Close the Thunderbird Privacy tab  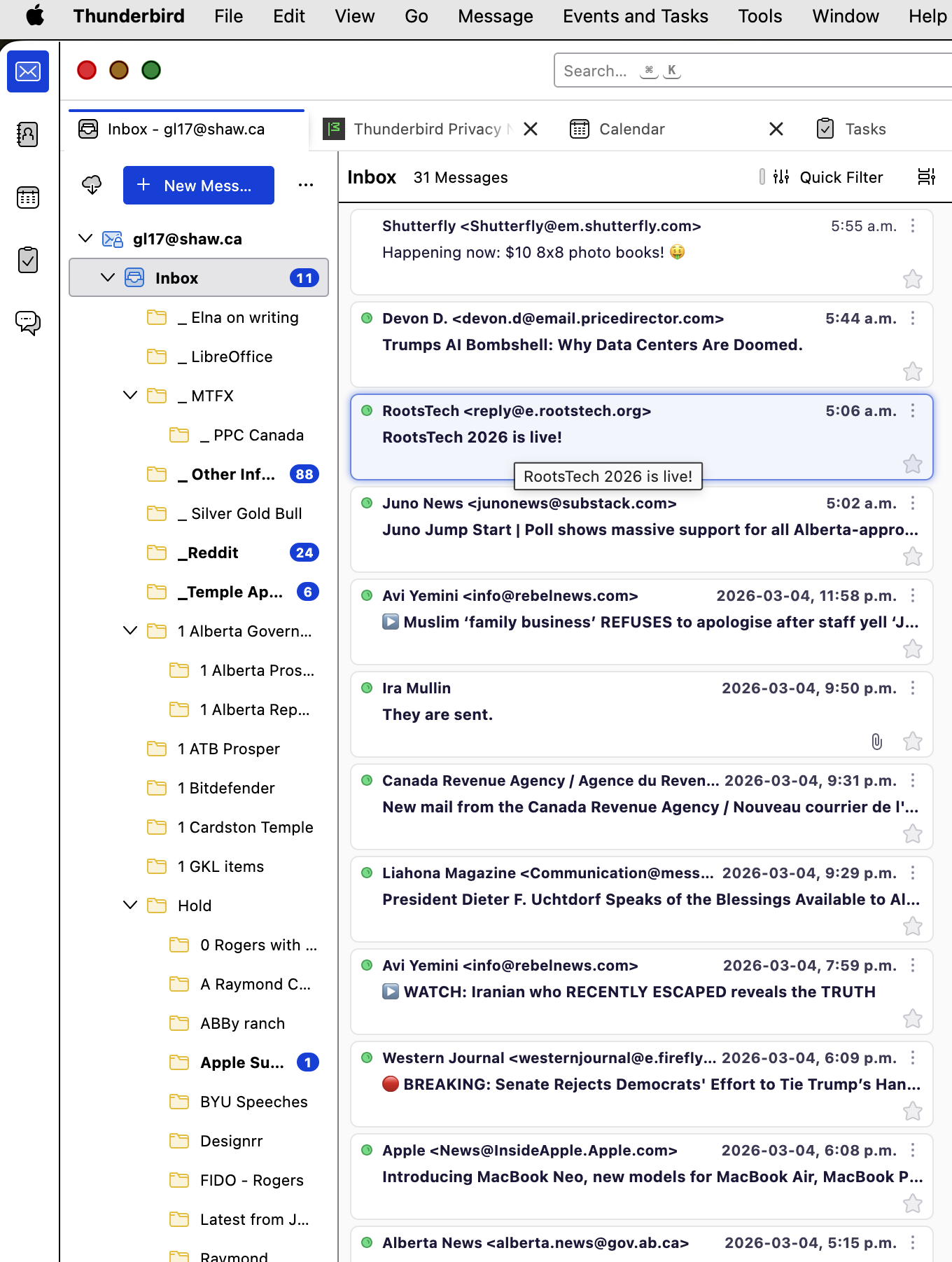point(531,129)
